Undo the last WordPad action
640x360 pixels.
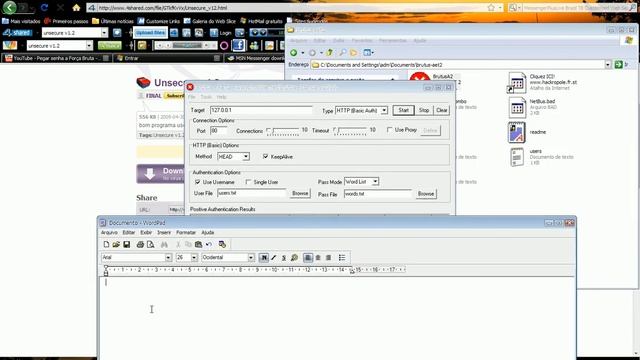(209, 244)
